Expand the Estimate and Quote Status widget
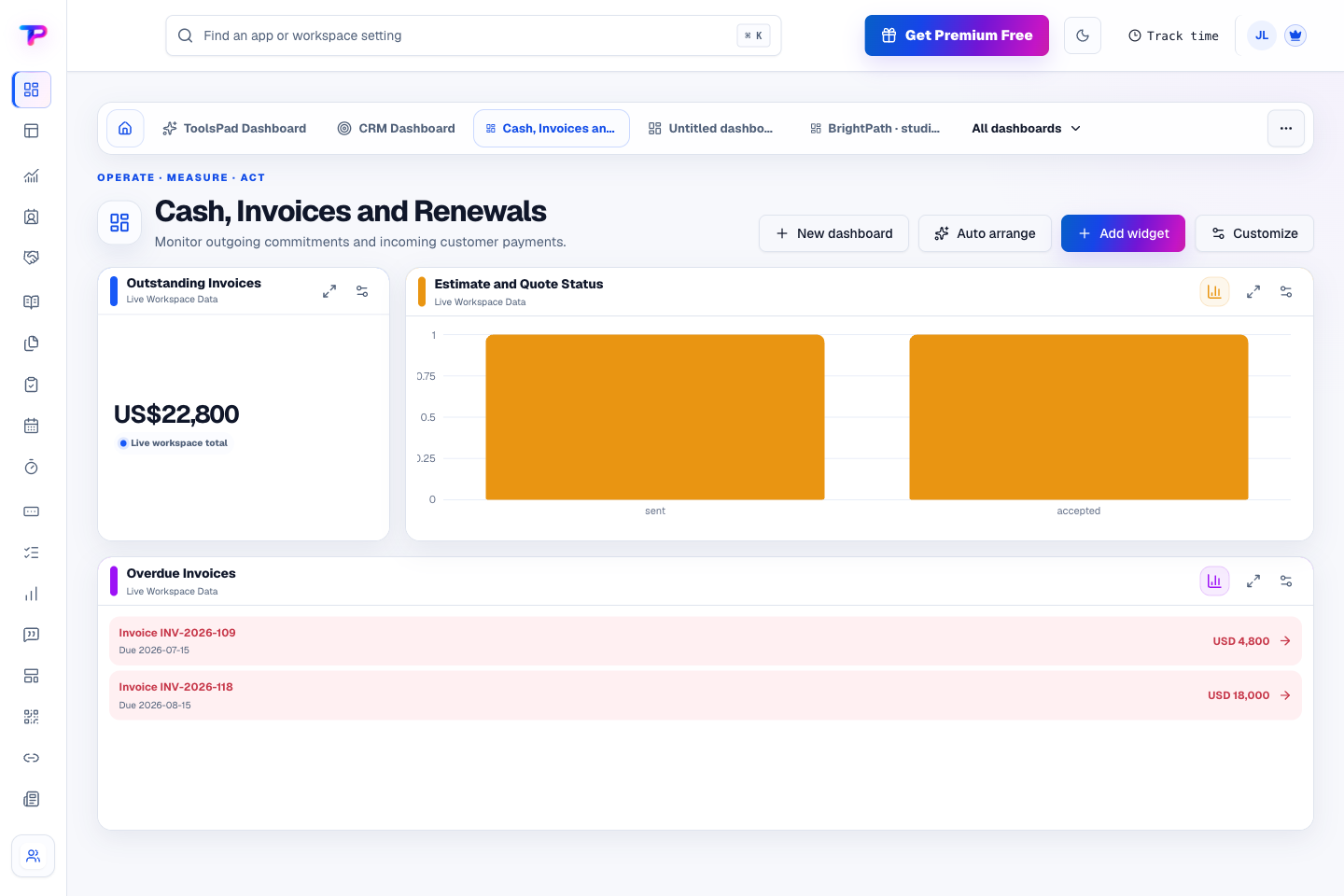 (x=1253, y=292)
